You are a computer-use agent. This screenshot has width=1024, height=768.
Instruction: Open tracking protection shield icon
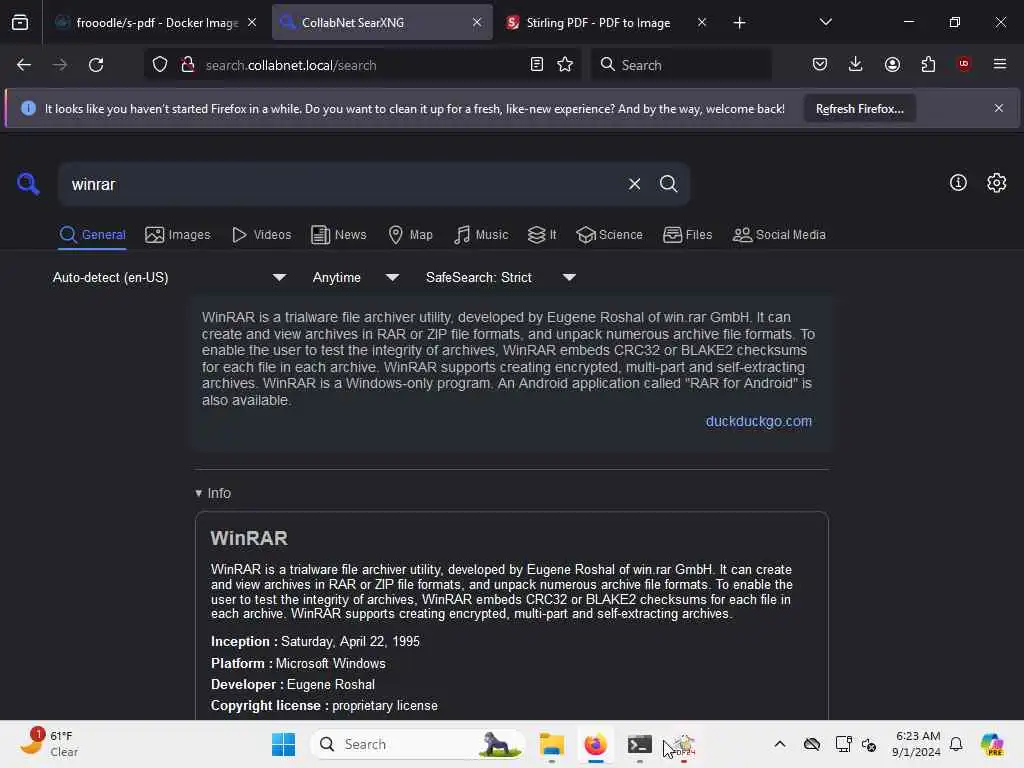tap(160, 65)
